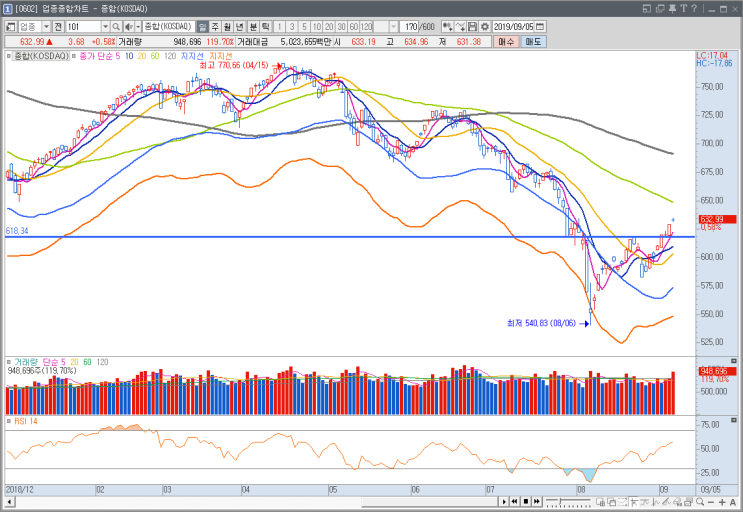Toggle the daily (일) period button
This screenshot has height=512, width=743.
pyautogui.click(x=203, y=27)
